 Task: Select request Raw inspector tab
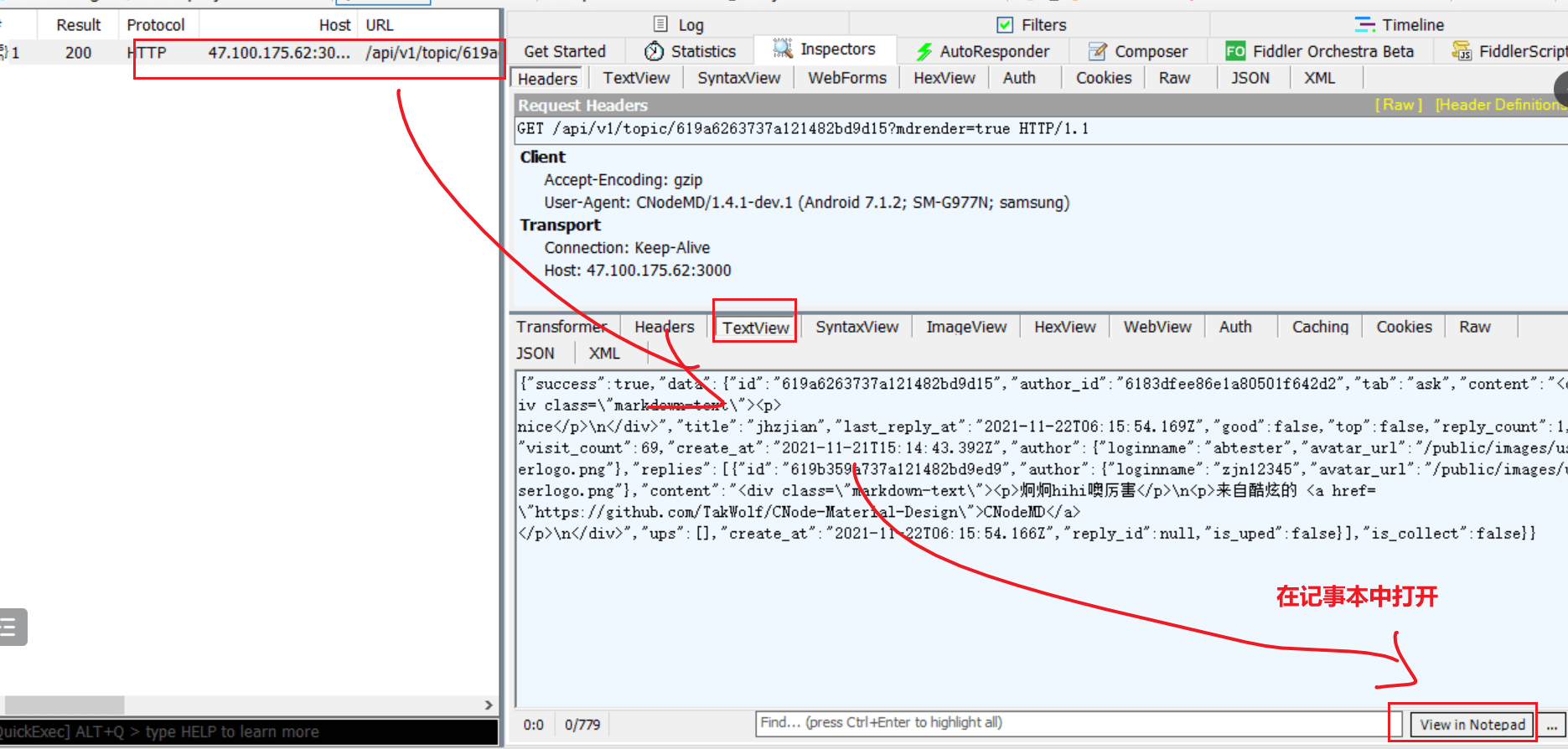[x=1174, y=78]
